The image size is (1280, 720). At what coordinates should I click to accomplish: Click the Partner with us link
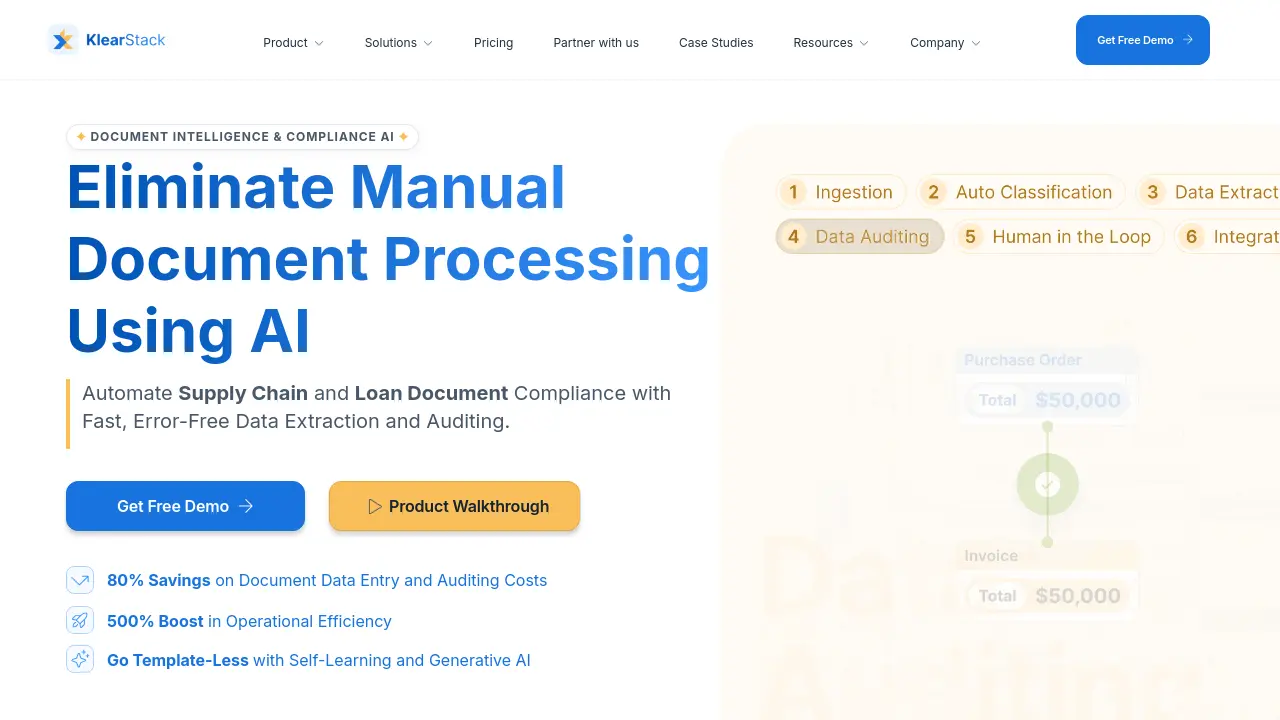pyautogui.click(x=596, y=43)
